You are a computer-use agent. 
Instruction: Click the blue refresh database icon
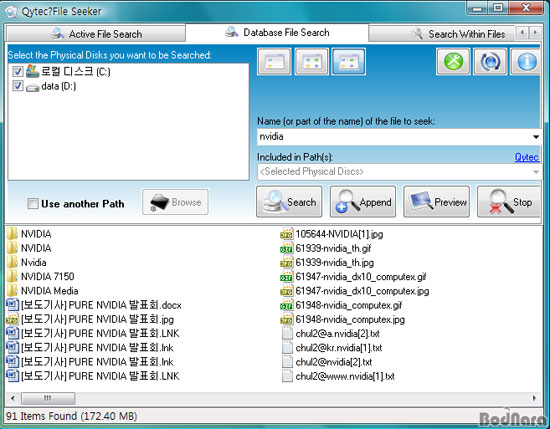point(490,62)
